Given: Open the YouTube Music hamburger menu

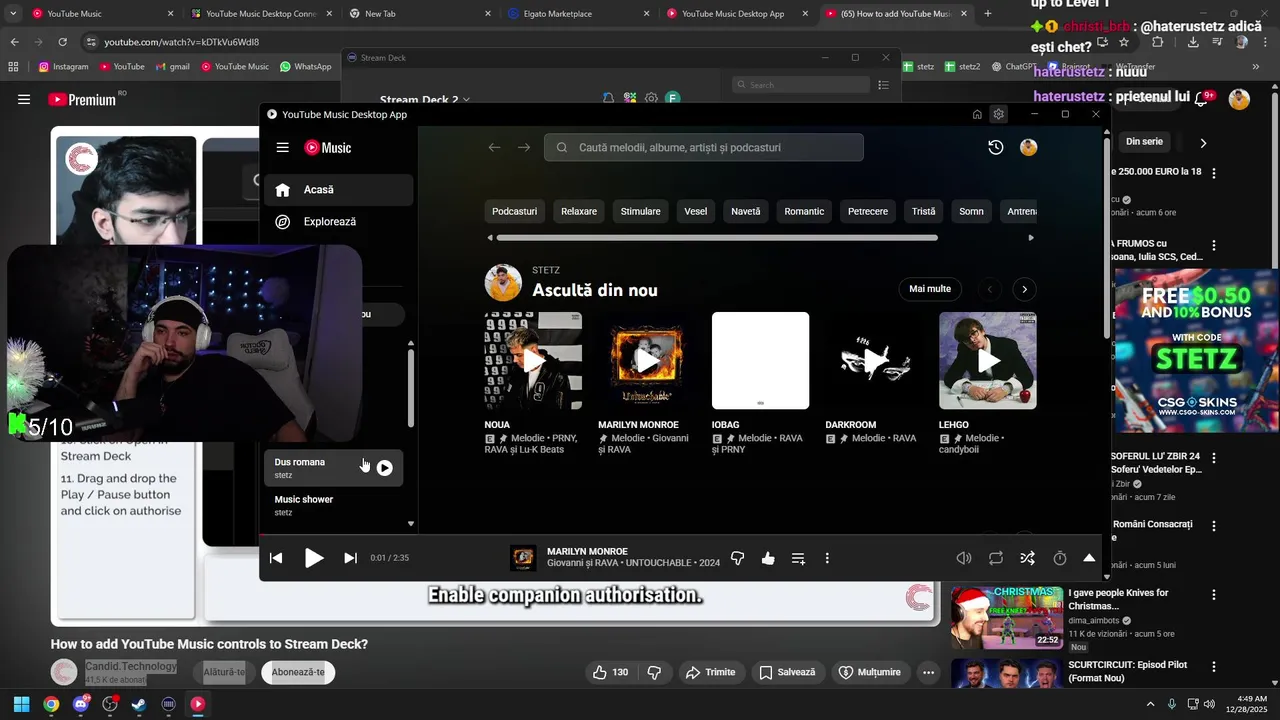Looking at the screenshot, I should [x=283, y=148].
